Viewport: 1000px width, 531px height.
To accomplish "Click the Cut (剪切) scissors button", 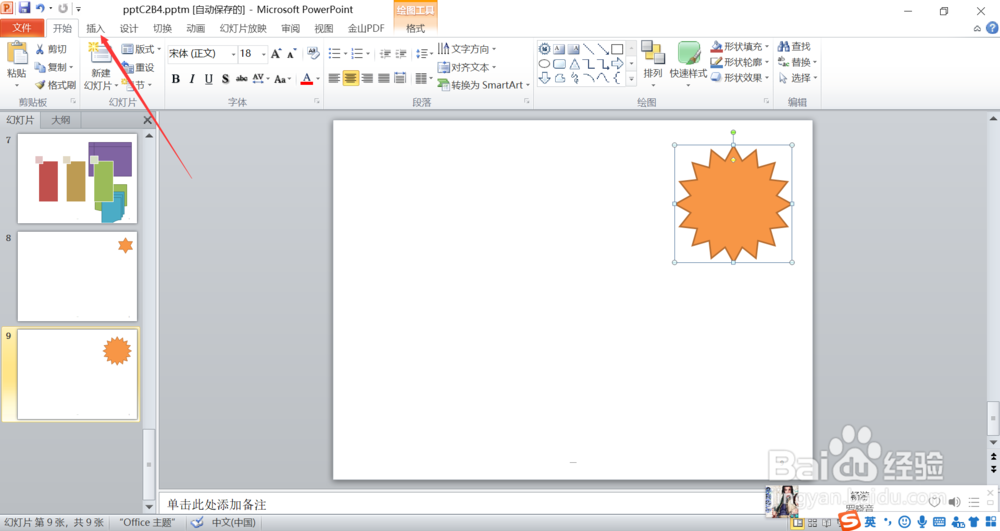I will click(50, 49).
